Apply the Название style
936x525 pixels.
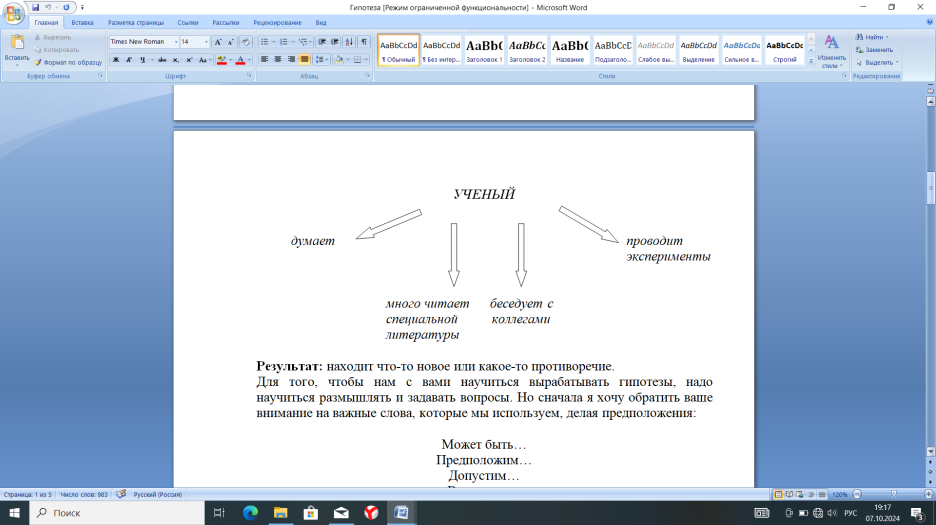click(570, 50)
